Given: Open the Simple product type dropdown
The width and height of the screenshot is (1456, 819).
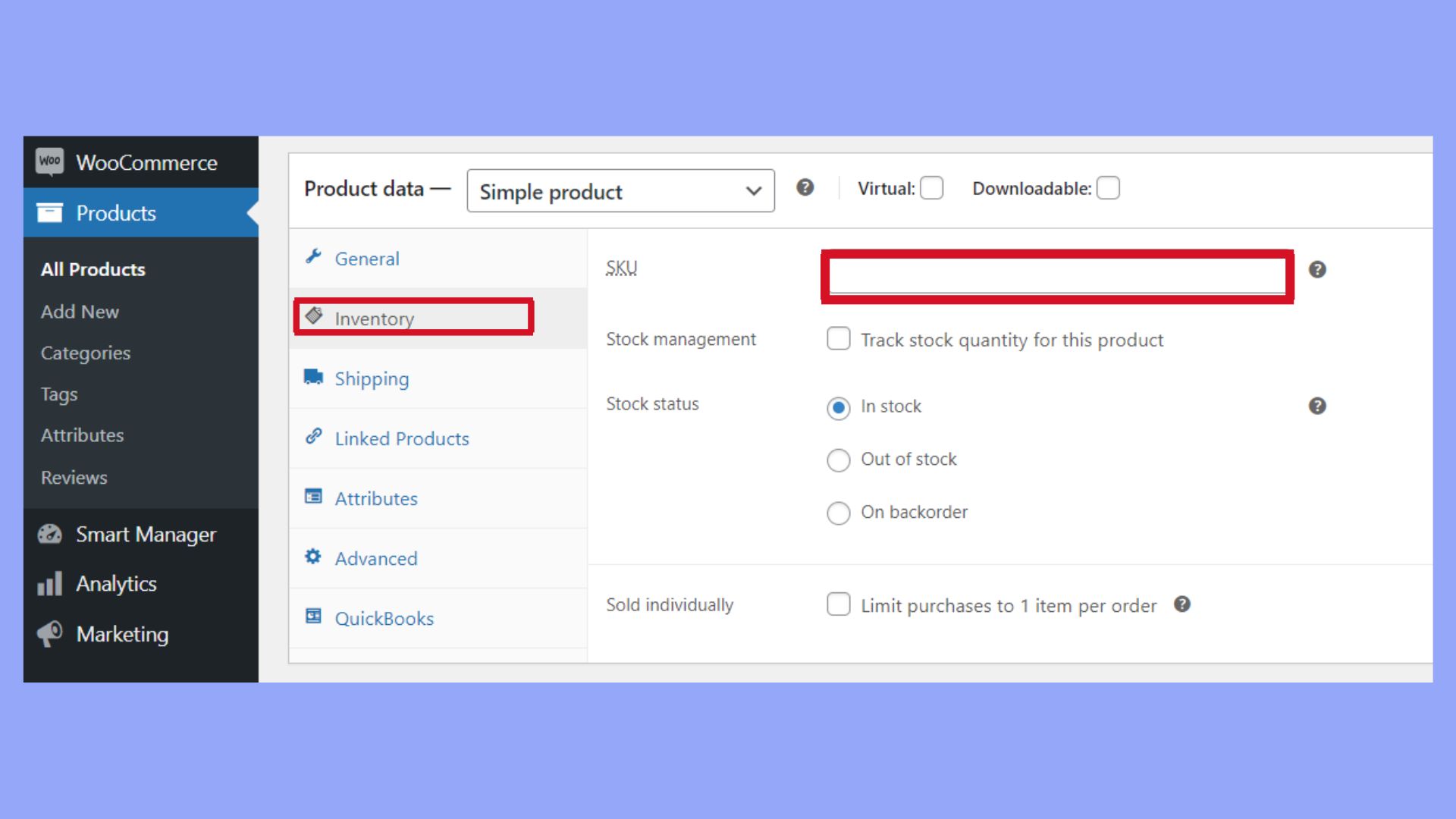Looking at the screenshot, I should [620, 191].
